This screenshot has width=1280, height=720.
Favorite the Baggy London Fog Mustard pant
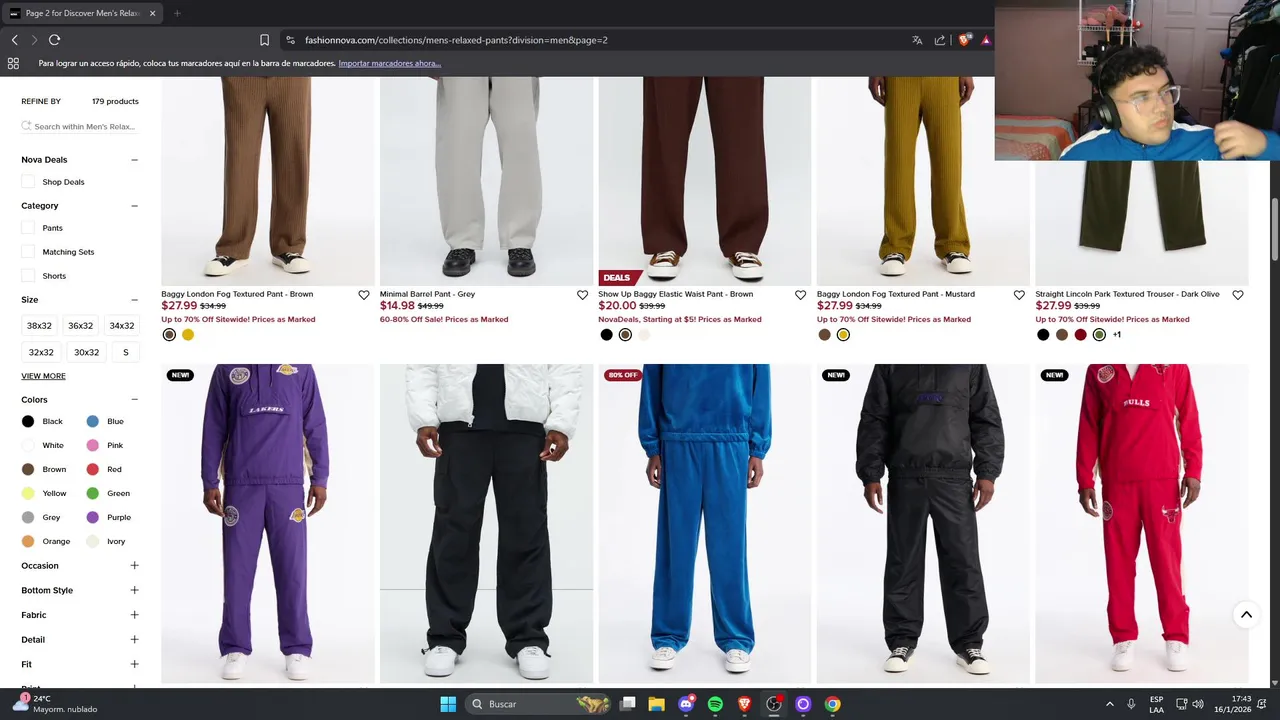1019,295
